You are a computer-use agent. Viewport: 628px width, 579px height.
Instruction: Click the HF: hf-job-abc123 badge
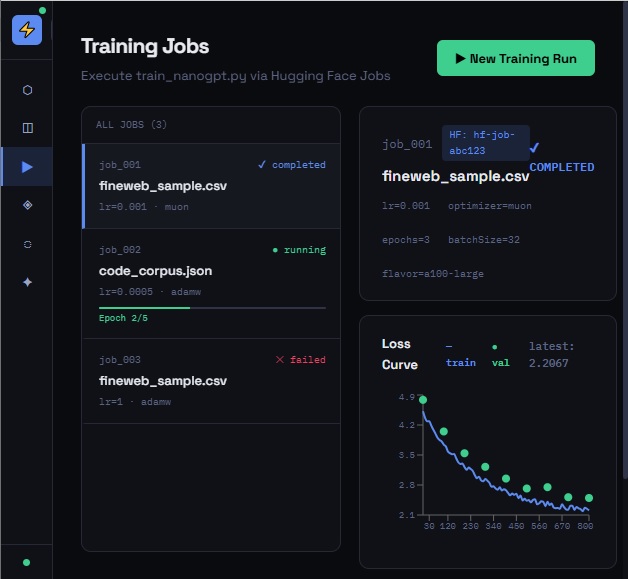[x=483, y=143]
